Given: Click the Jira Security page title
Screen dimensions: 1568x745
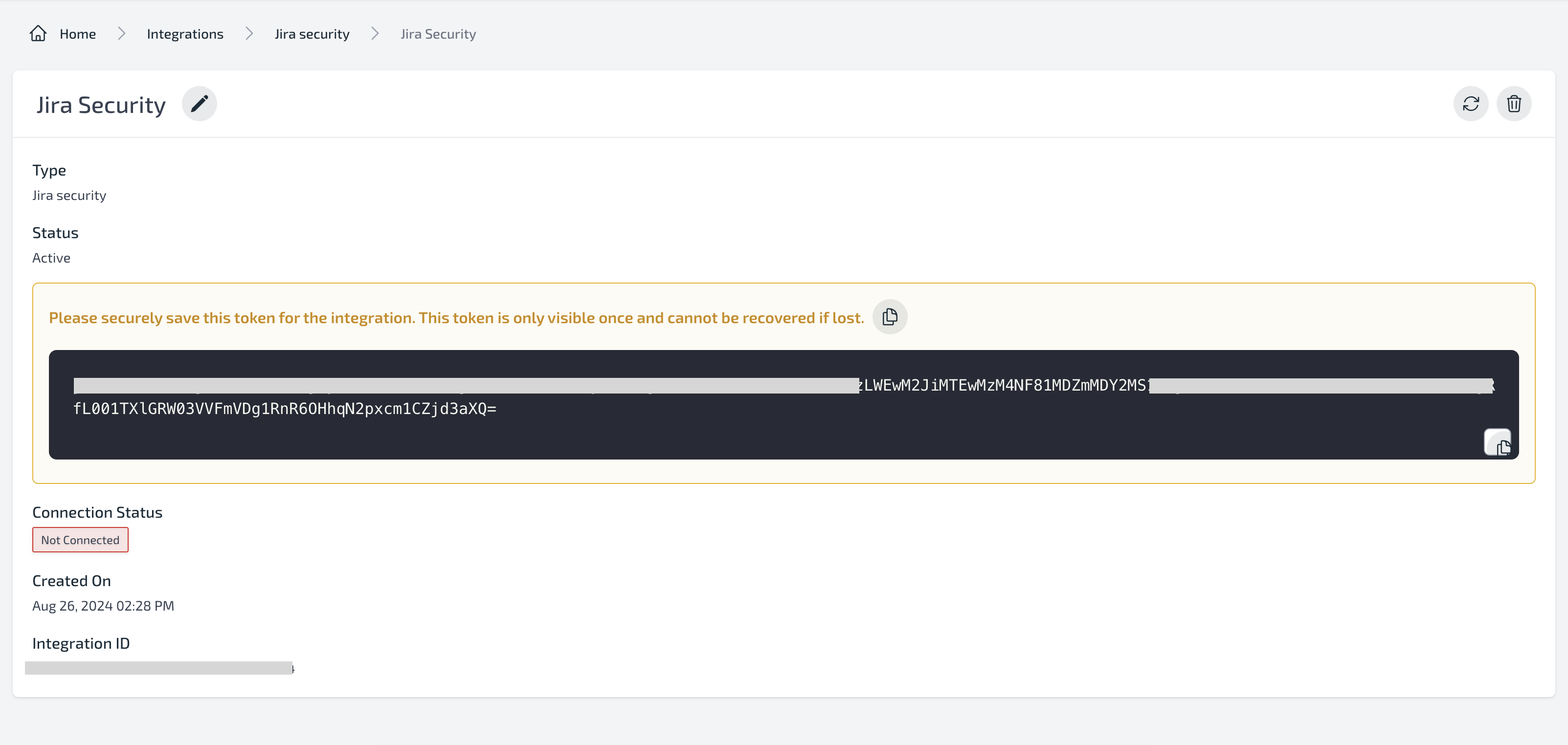Looking at the screenshot, I should coord(101,105).
